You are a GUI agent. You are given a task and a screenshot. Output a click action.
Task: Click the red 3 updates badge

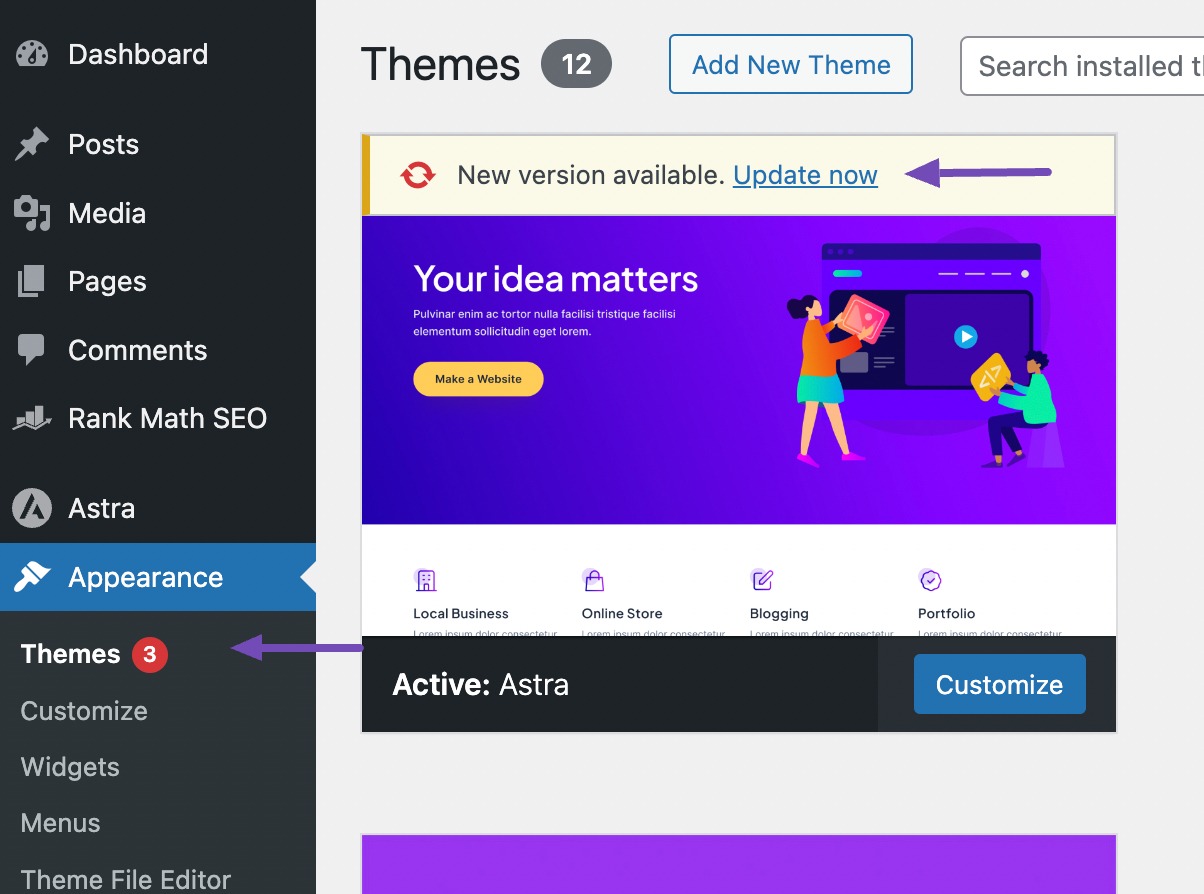tap(150, 655)
